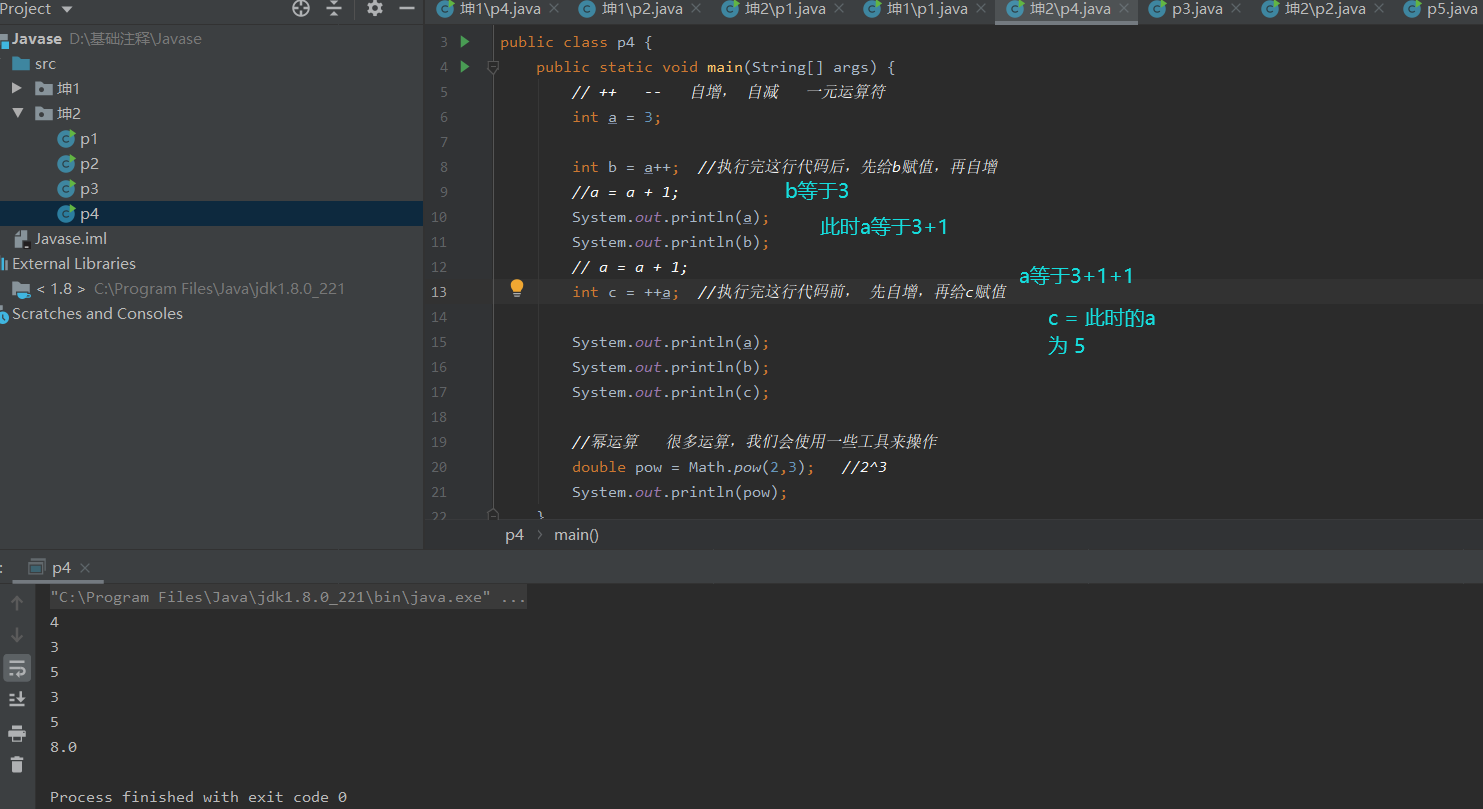Image resolution: width=1483 pixels, height=809 pixels.
Task: Select Scratches and Consoles node
Action: 97,314
